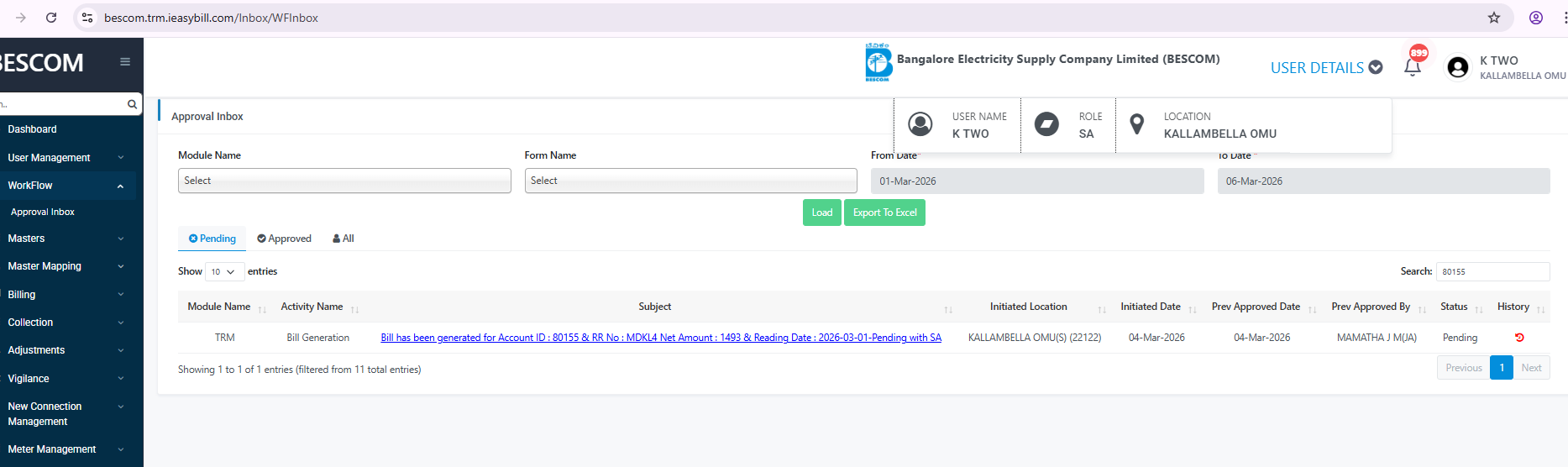The image size is (1568, 467).
Task: Expand Billing menu
Action: (68, 295)
